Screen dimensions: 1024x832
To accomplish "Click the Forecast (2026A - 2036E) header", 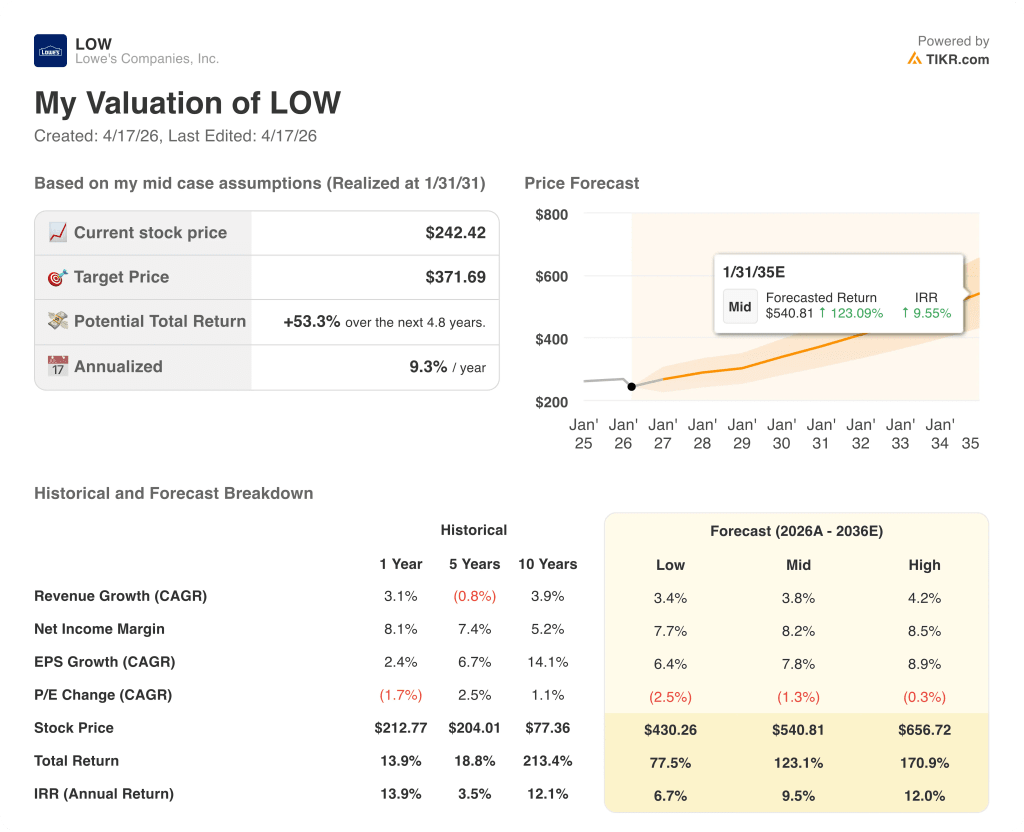I will (x=798, y=531).
